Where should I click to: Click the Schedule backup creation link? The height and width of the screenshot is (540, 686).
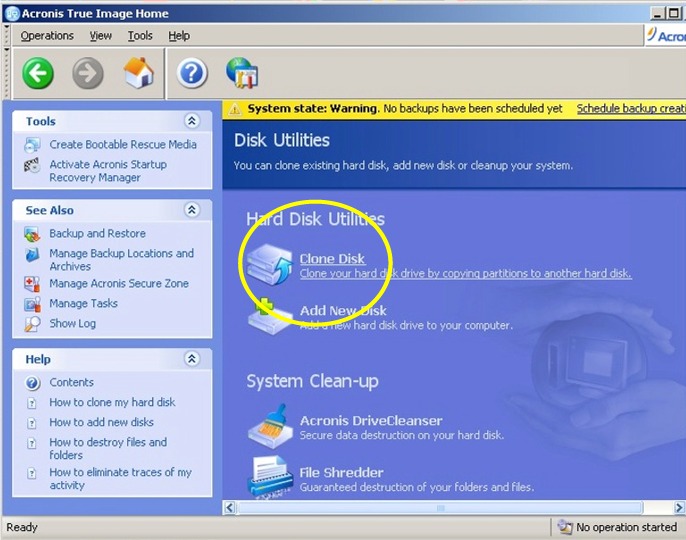pos(631,109)
